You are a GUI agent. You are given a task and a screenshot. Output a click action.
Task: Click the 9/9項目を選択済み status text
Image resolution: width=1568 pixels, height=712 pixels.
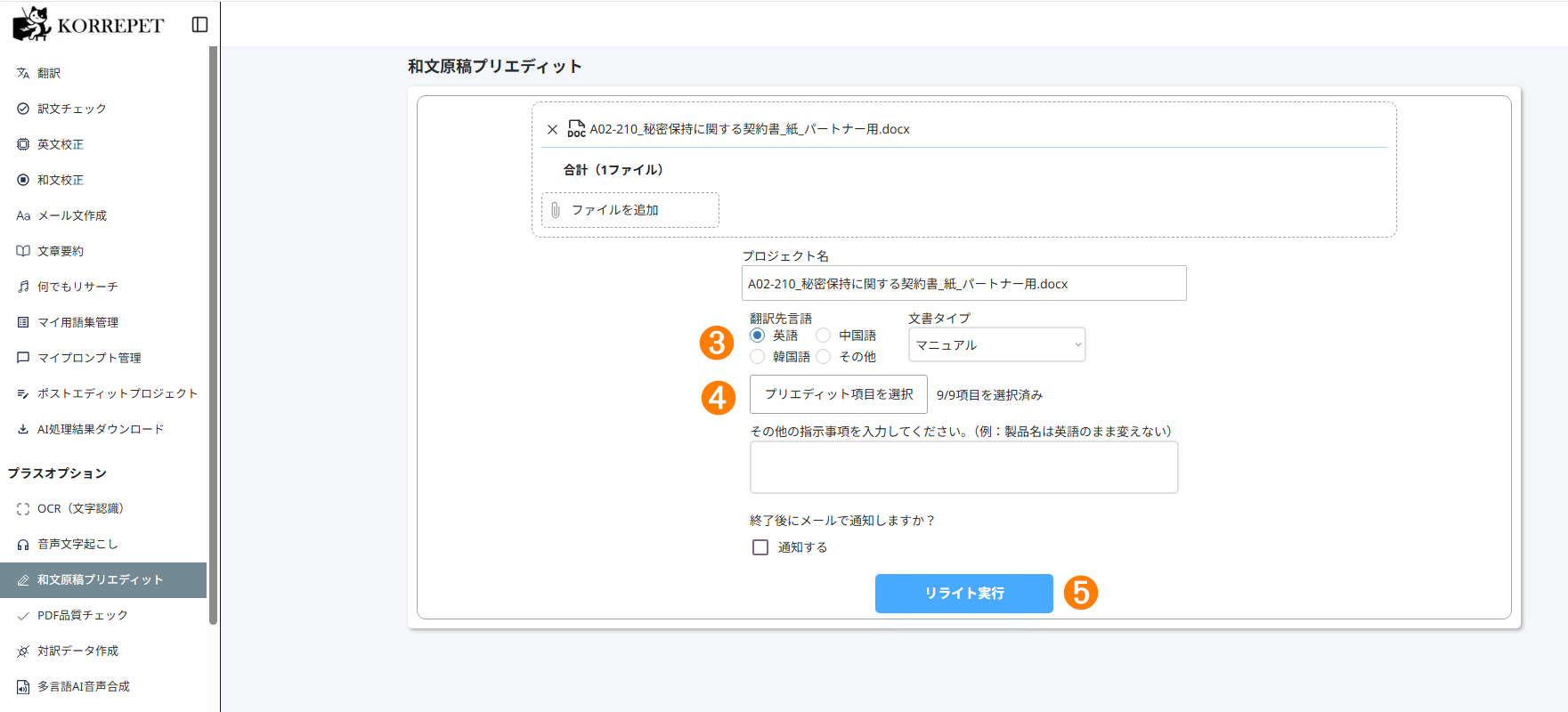(989, 395)
